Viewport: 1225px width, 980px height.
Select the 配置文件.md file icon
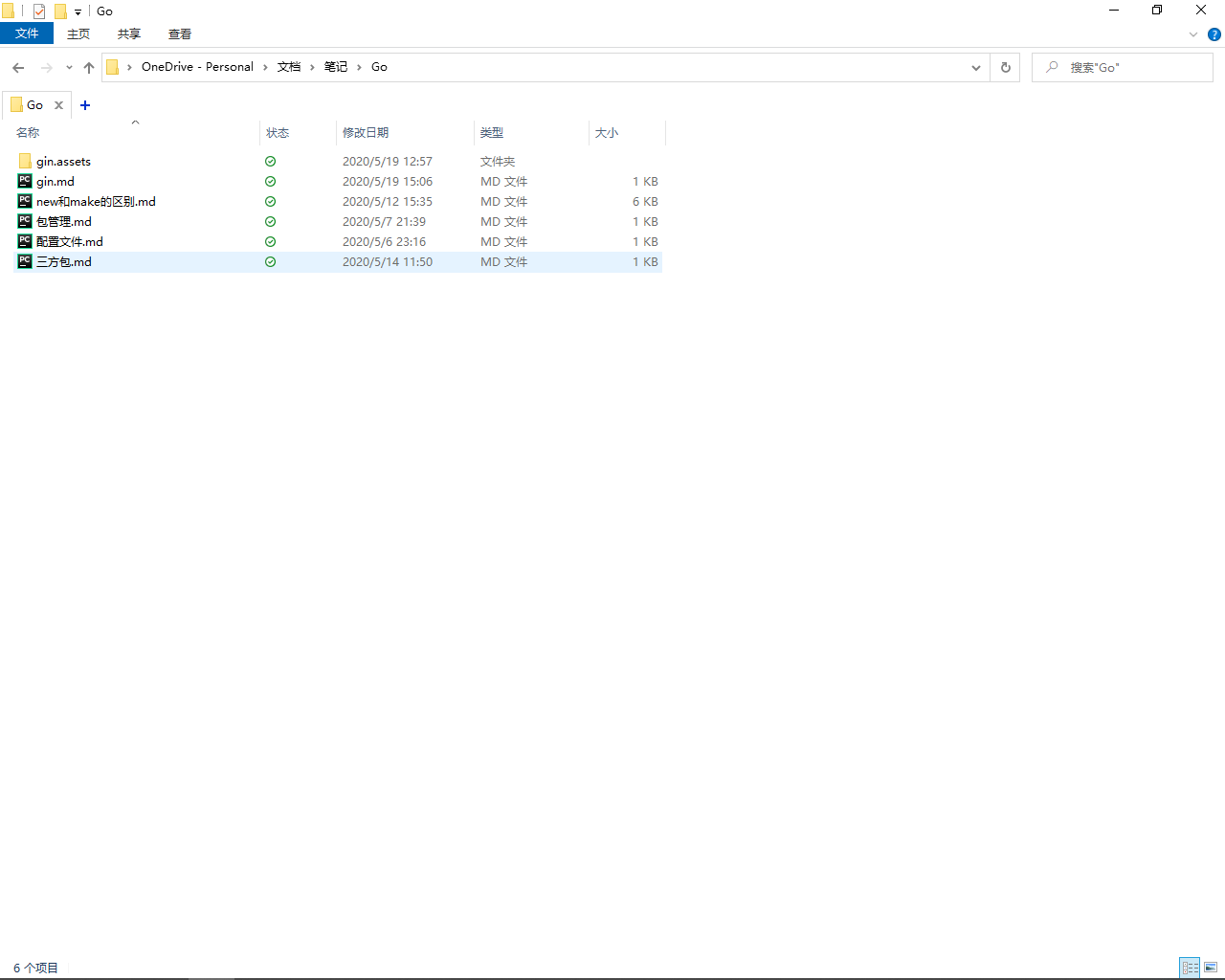coord(25,241)
